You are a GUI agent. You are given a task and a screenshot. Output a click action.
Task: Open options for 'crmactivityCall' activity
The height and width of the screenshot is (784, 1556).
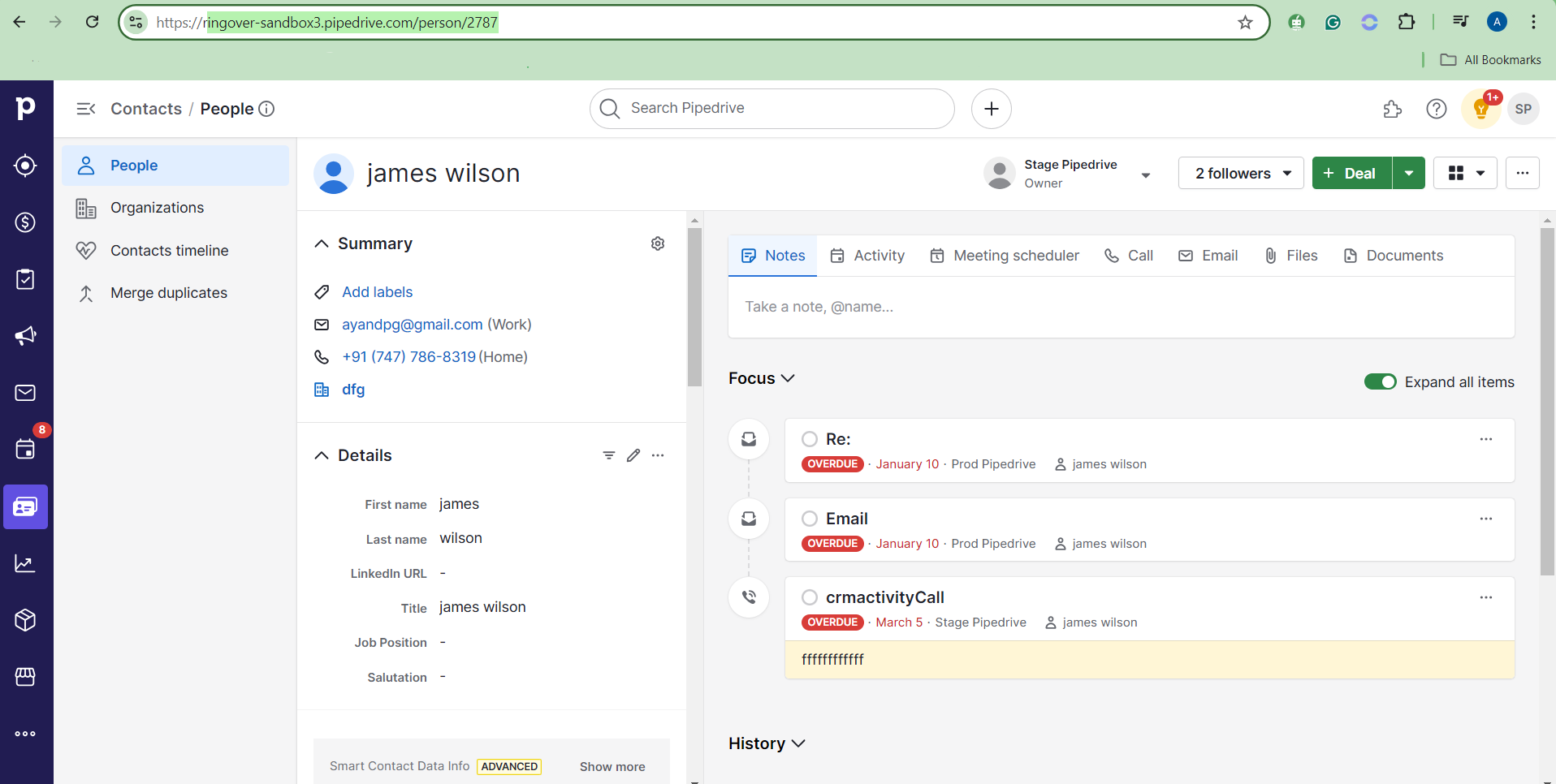pyautogui.click(x=1486, y=597)
